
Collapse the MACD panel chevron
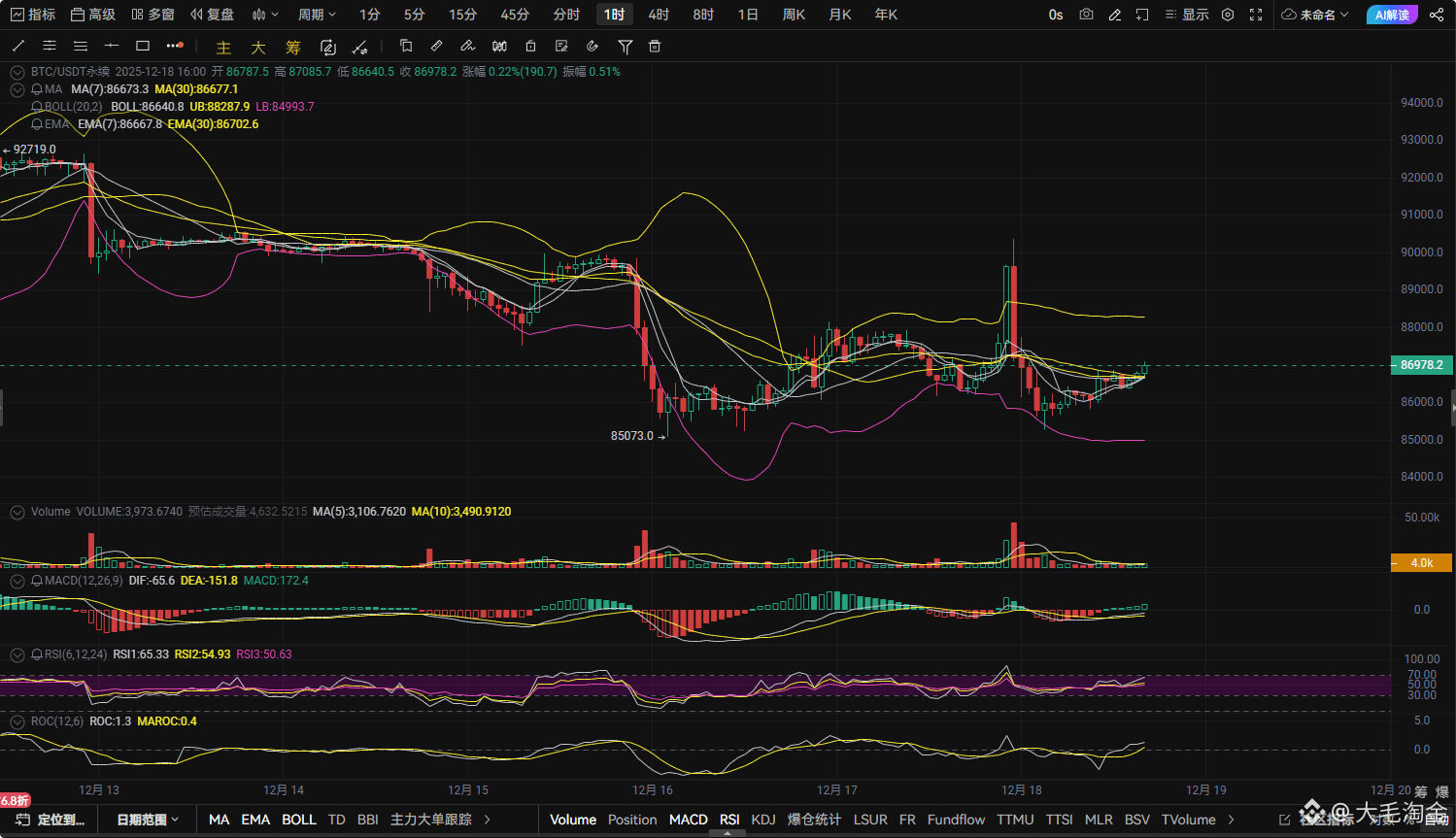click(17, 581)
